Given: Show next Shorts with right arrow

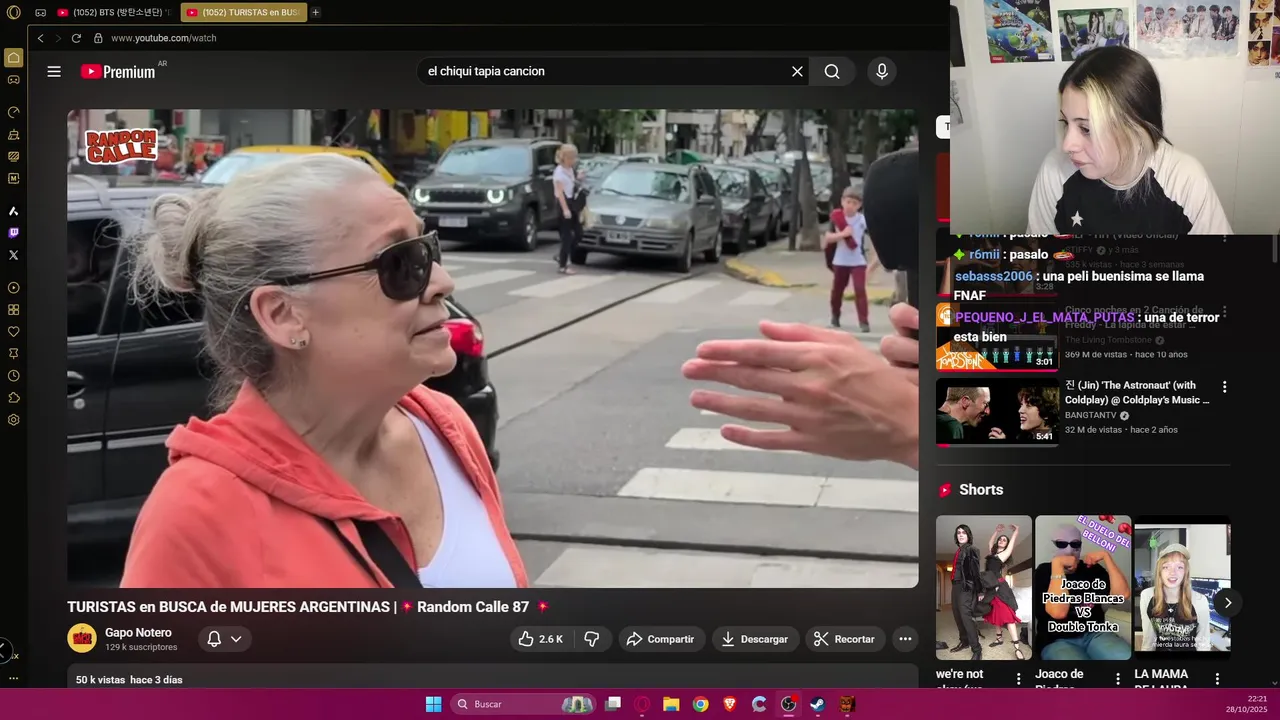Looking at the screenshot, I should pyautogui.click(x=1227, y=602).
